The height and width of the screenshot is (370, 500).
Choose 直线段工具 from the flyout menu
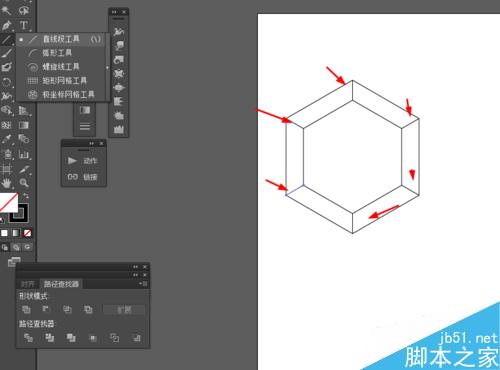coord(61,39)
